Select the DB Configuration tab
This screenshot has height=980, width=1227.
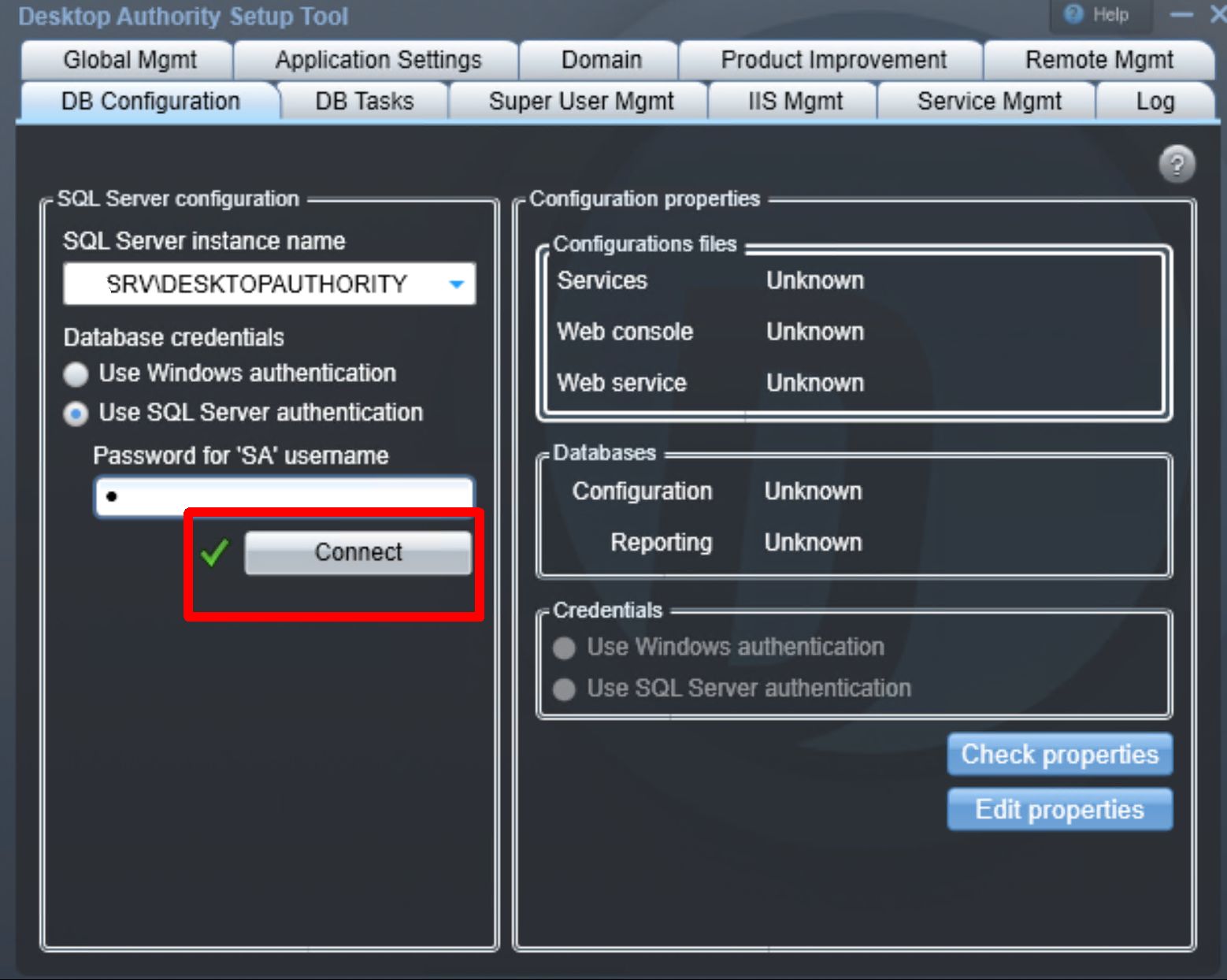click(x=150, y=102)
